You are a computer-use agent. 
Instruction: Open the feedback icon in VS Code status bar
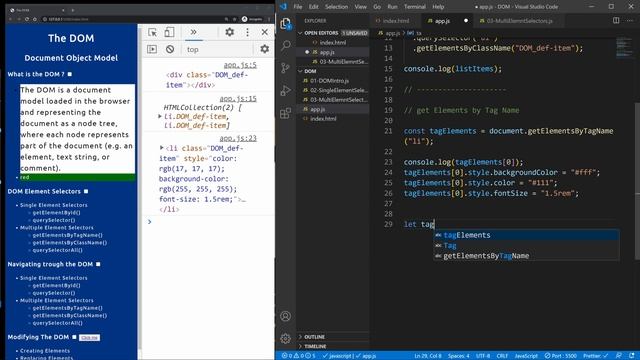tap(619, 356)
